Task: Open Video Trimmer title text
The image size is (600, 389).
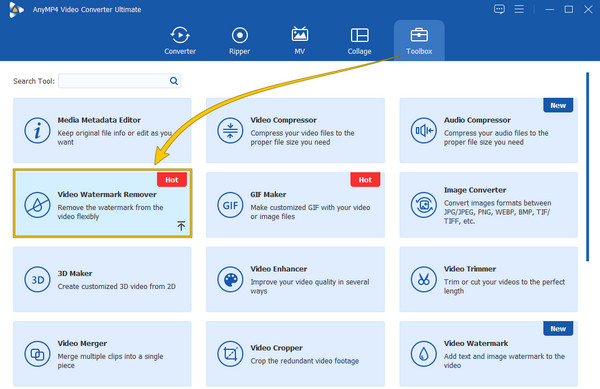Action: coord(470,269)
